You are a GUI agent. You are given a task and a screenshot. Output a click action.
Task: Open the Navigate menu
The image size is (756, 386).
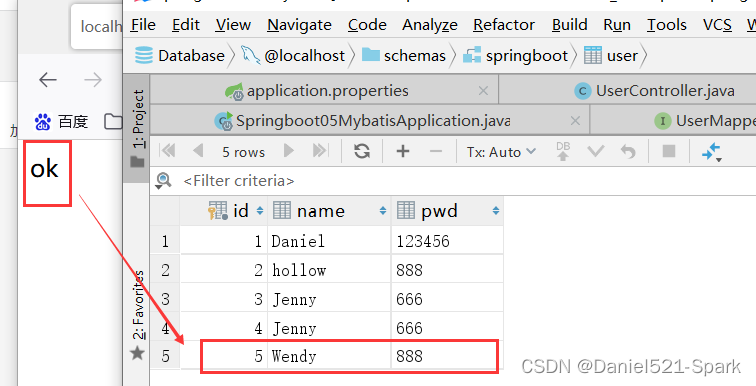pyautogui.click(x=299, y=25)
